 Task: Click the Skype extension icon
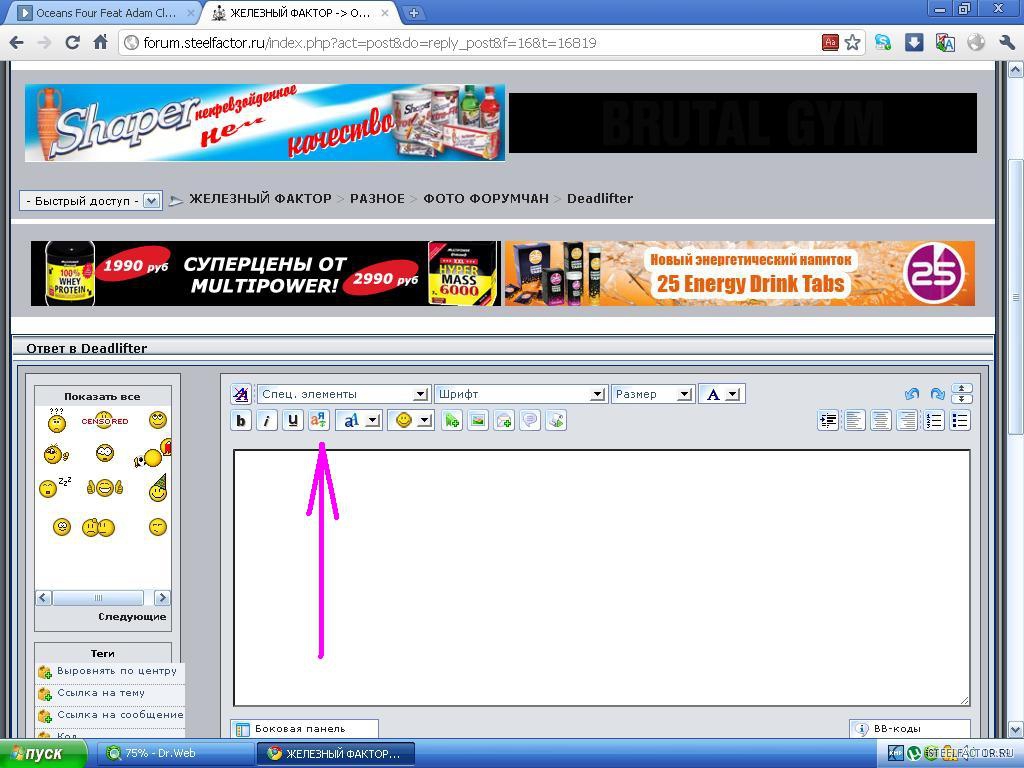(x=883, y=43)
